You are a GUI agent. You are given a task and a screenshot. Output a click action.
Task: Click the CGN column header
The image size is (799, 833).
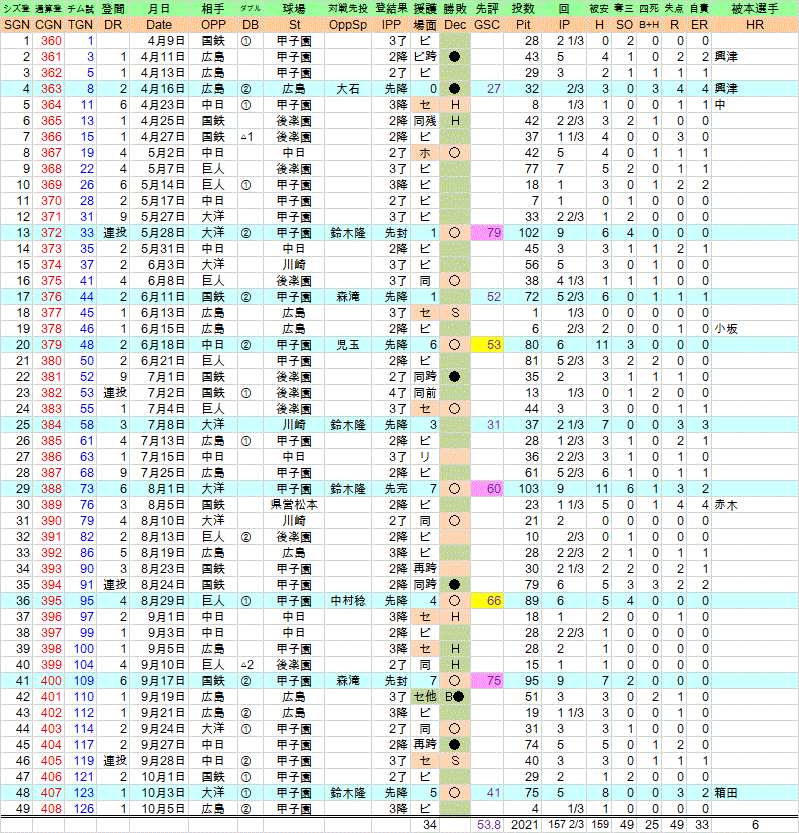click(x=48, y=25)
